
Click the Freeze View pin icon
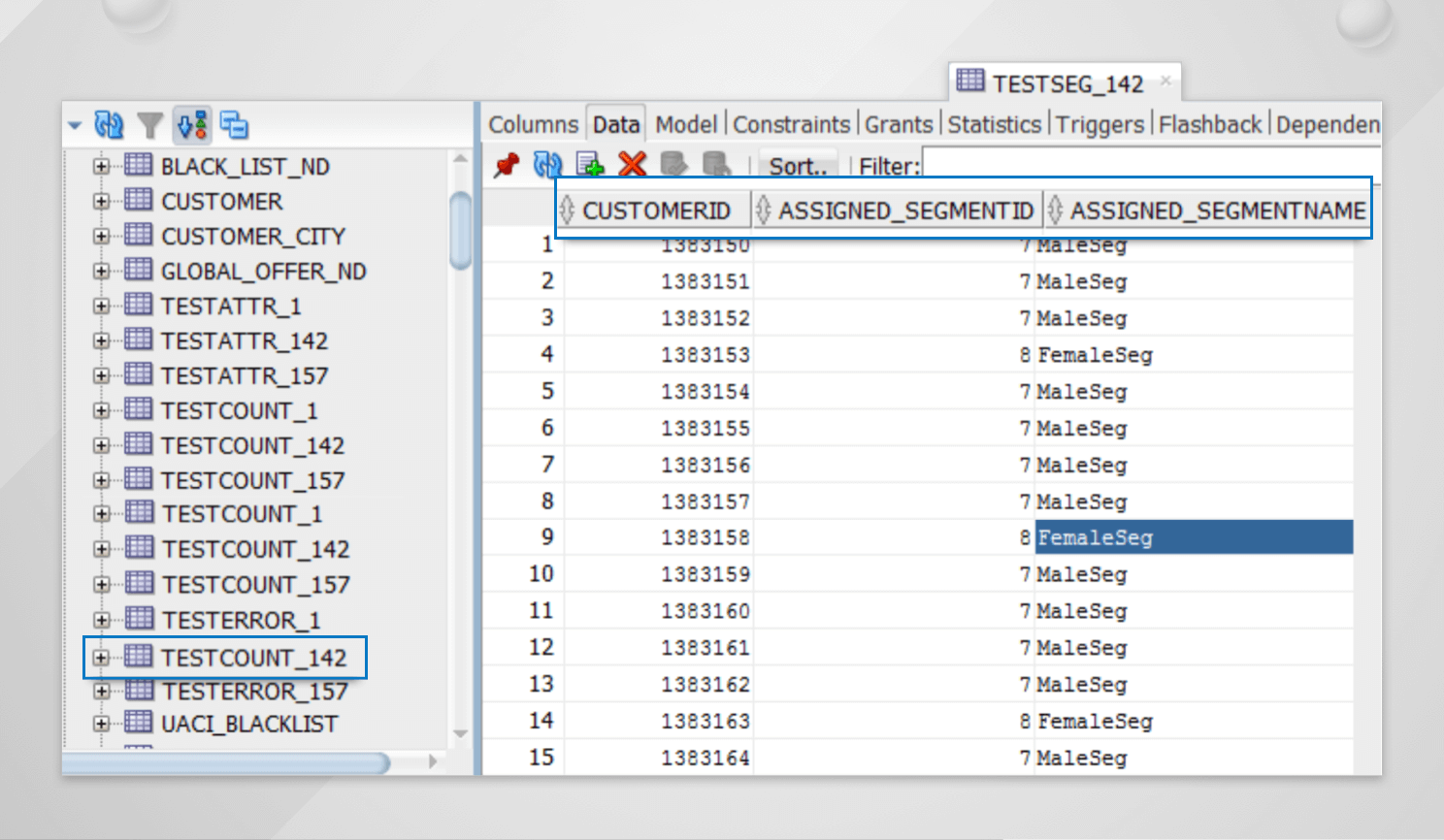pos(506,165)
